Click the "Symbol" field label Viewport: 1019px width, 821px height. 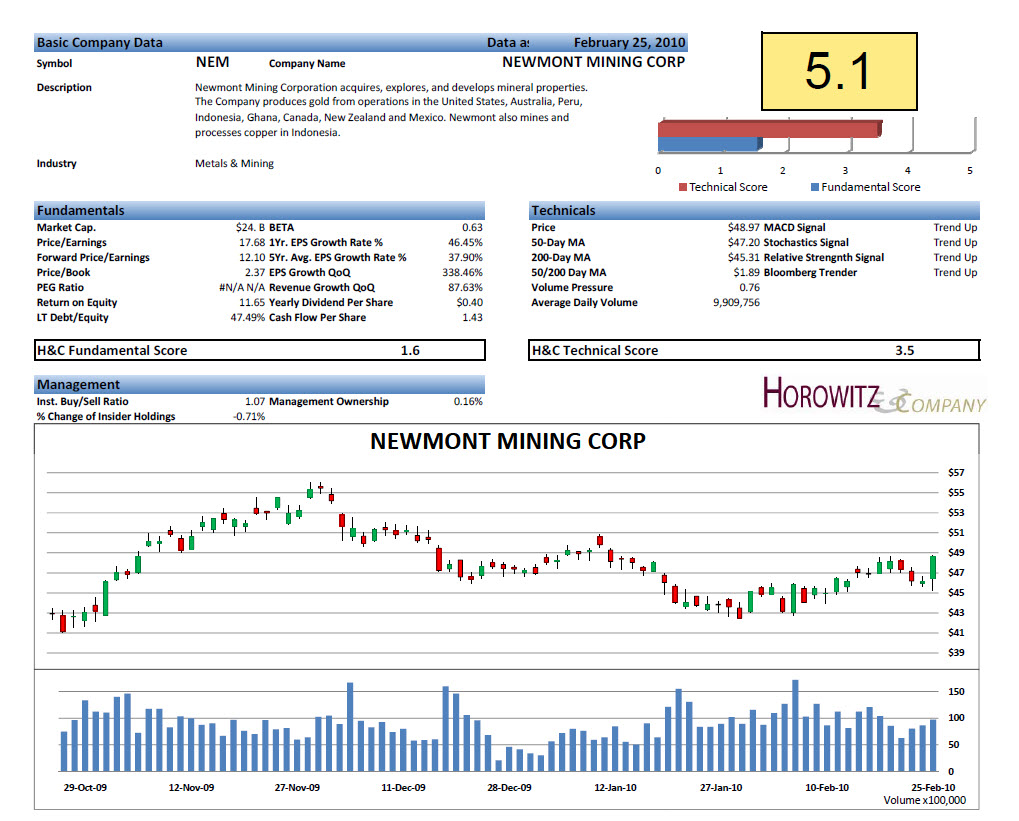click(54, 64)
